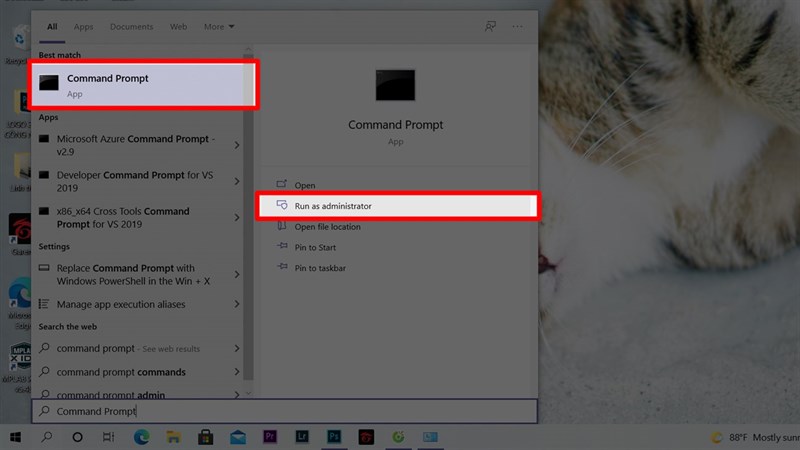Open Adobe Lightroom from the taskbar
800x450 pixels.
(x=302, y=437)
